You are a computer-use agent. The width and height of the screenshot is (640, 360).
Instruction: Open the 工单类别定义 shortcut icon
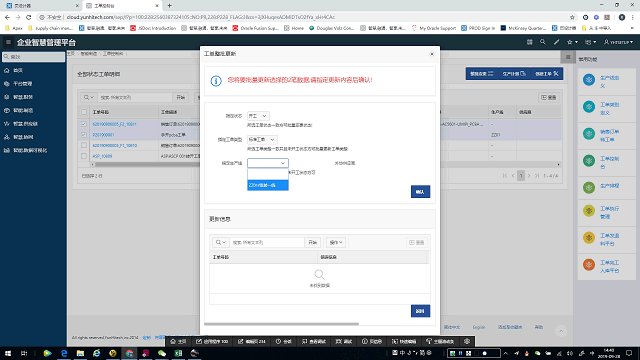[x=589, y=107]
